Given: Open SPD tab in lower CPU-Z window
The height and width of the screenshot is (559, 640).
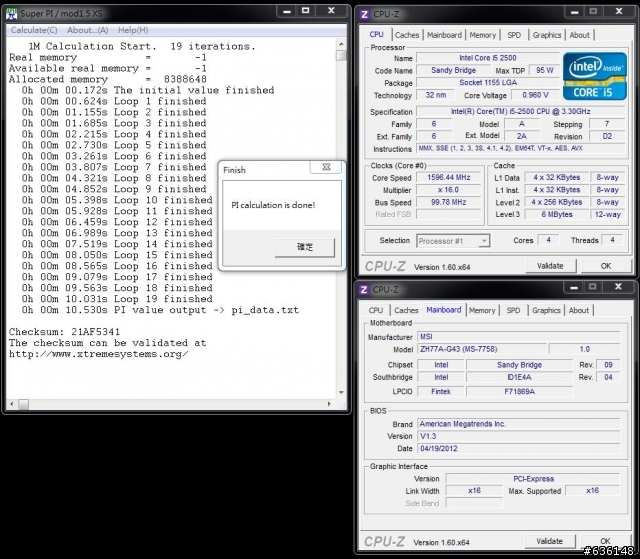Looking at the screenshot, I should pyautogui.click(x=513, y=311).
